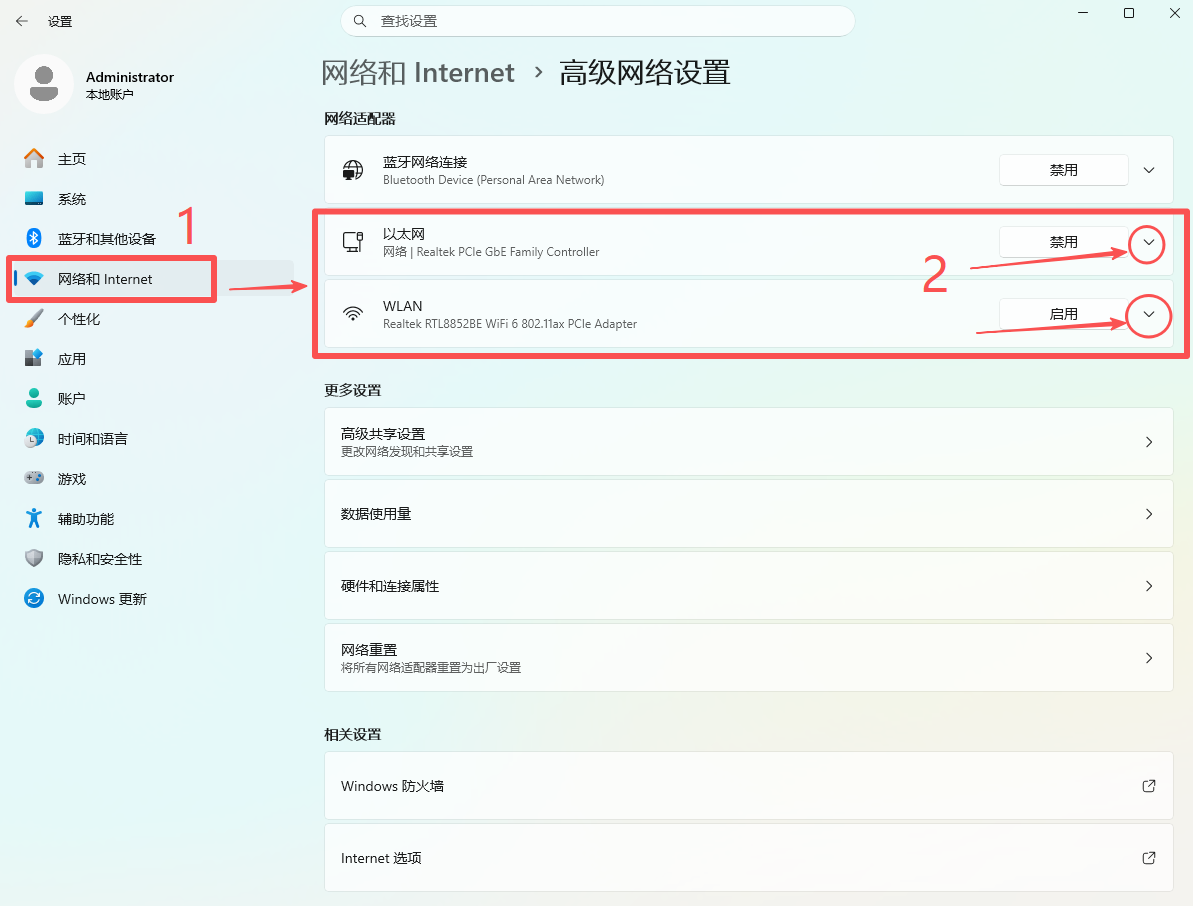Disable the 以太网 adapter with 禁用
Viewport: 1193px width, 906px height.
point(1064,242)
